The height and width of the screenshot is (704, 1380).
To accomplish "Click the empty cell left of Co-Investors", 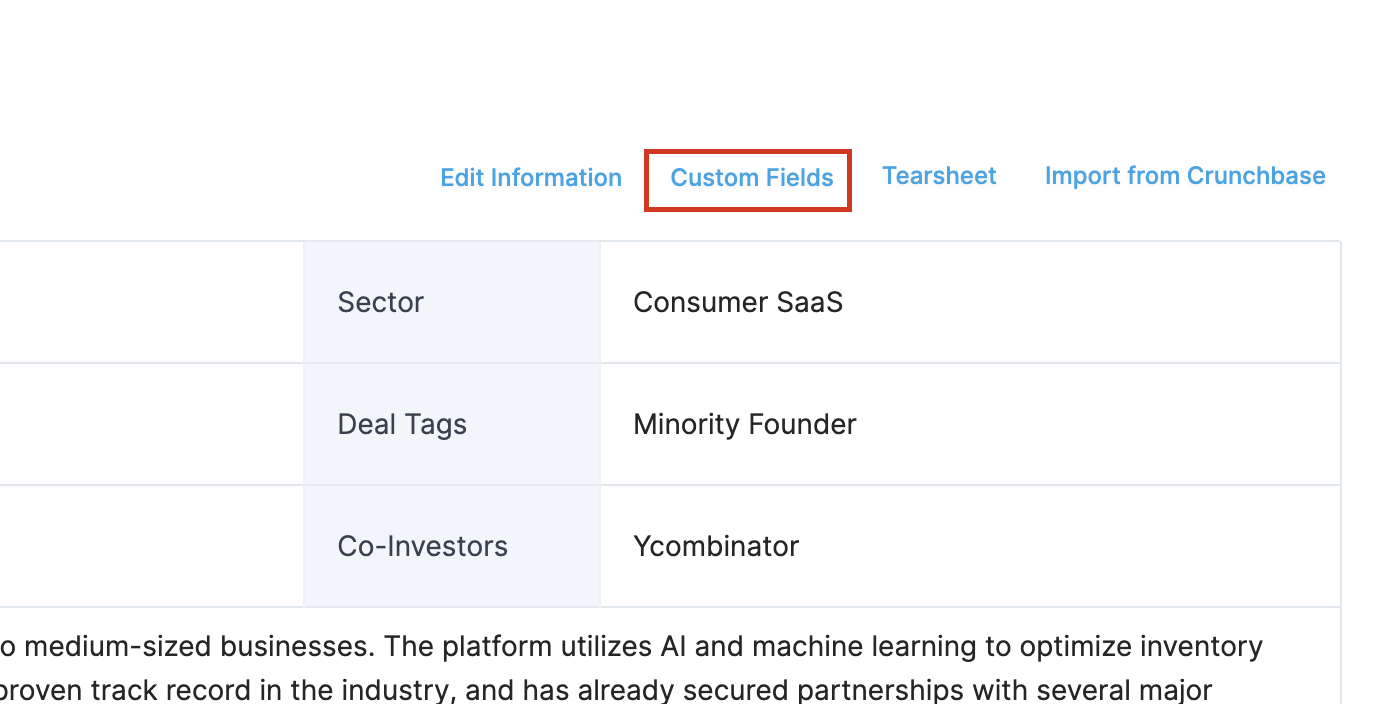I will (150, 546).
